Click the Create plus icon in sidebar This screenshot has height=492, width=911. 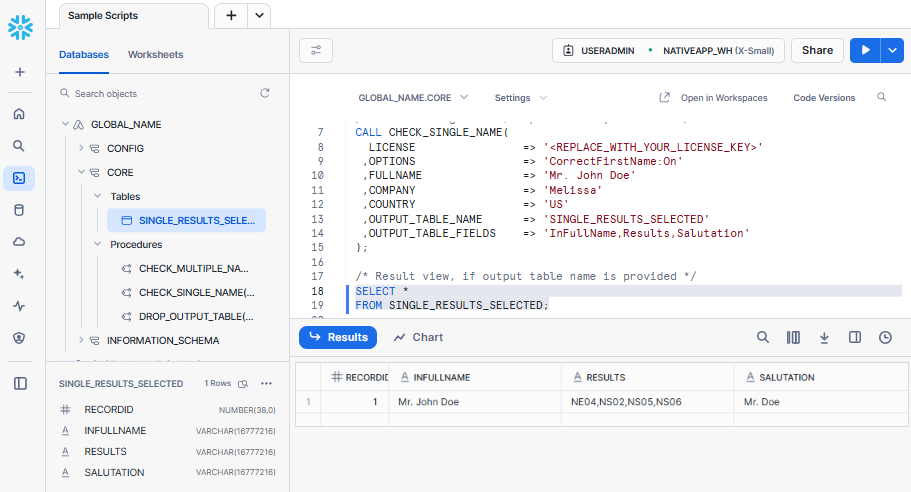tap(20, 72)
